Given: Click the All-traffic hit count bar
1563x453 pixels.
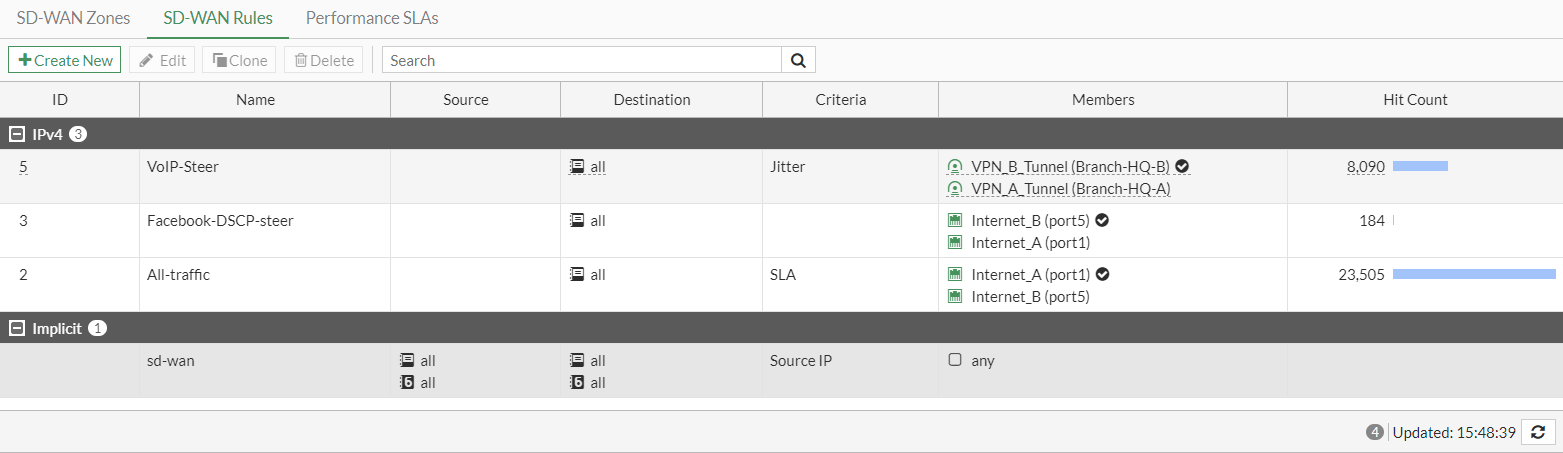Looking at the screenshot, I should (1474, 275).
